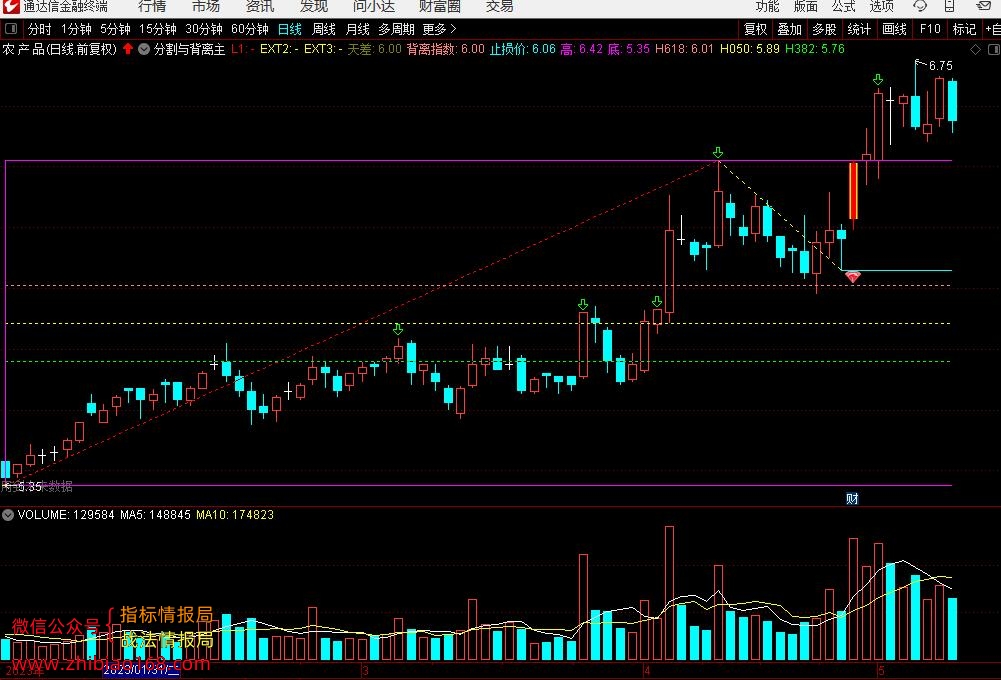Expand the 分割与背离主 indicator dropdown arrow

pyautogui.click(x=144, y=49)
